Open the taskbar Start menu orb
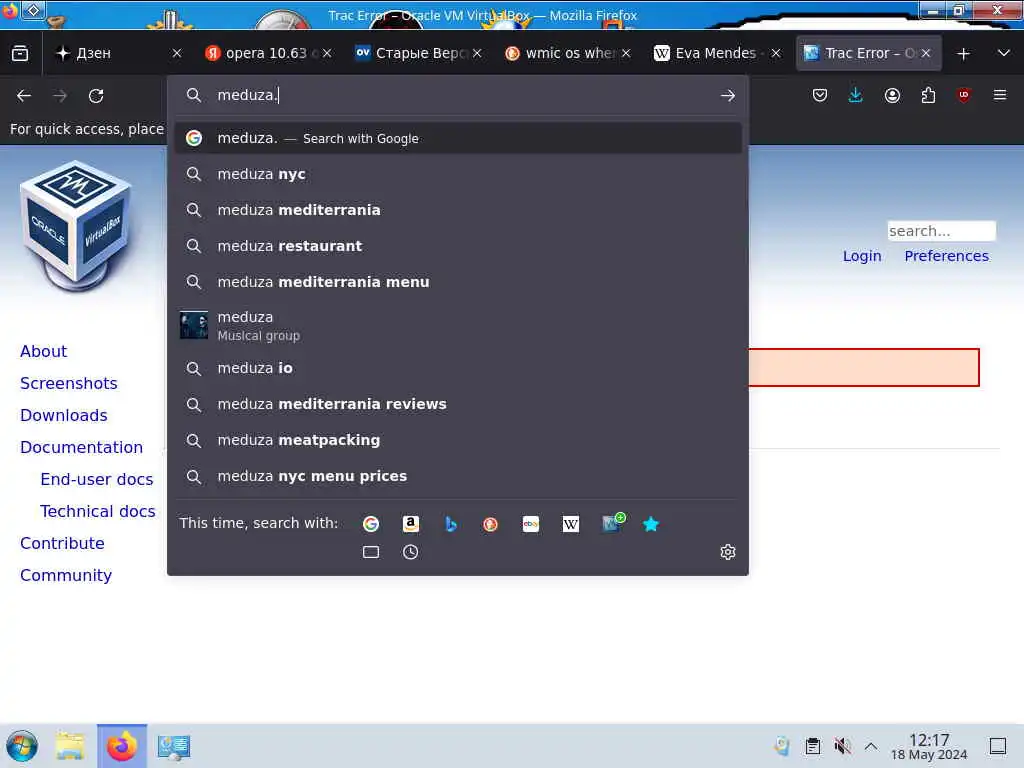This screenshot has height=768, width=1024. click(22, 746)
